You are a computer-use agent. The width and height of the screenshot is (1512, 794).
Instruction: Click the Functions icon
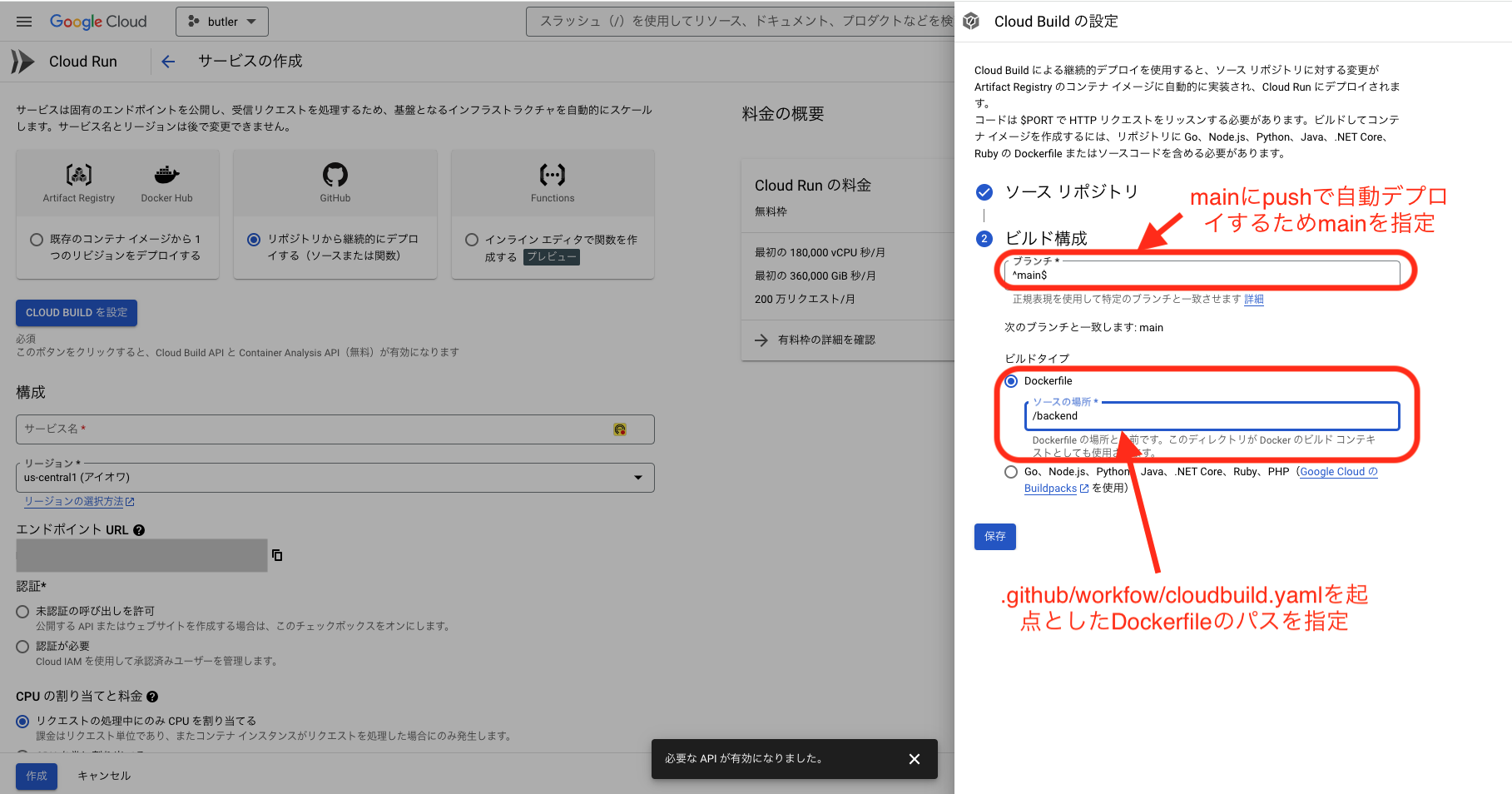click(553, 175)
